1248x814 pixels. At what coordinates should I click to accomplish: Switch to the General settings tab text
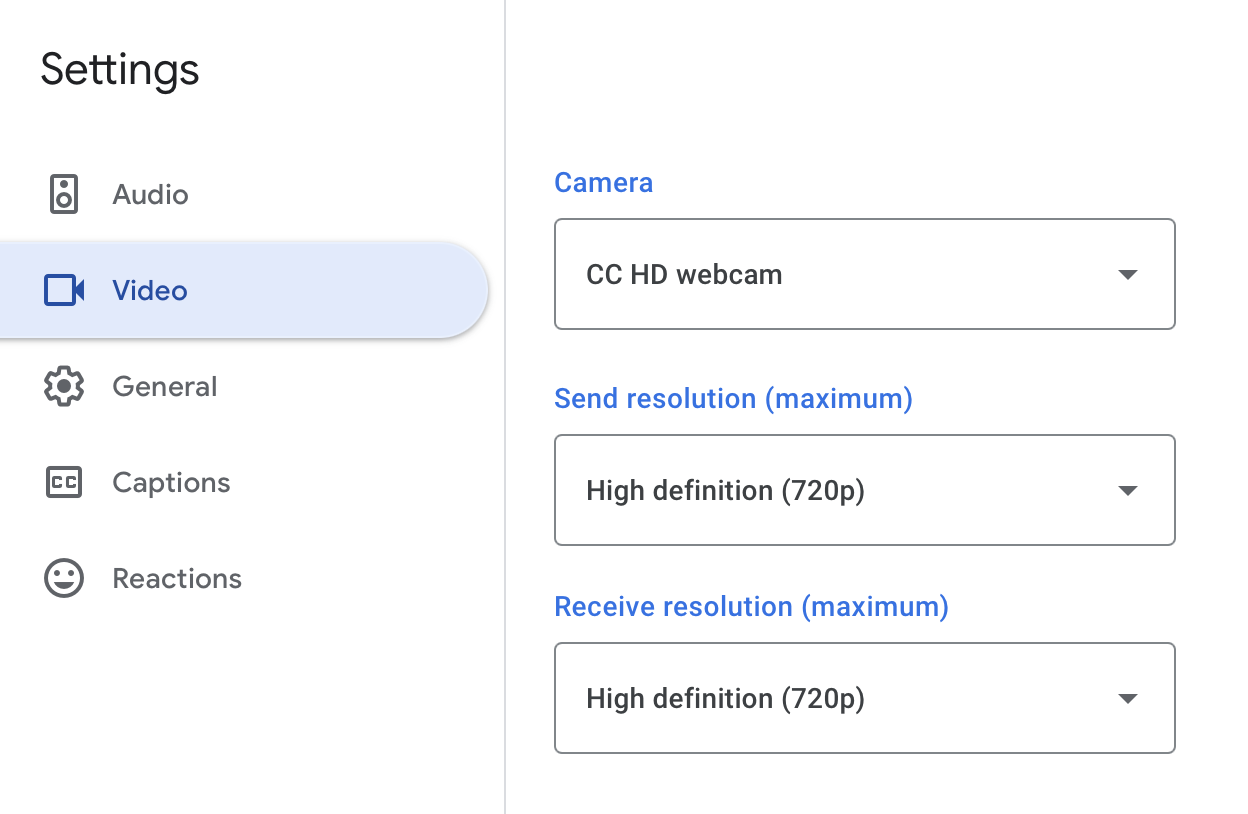tap(165, 386)
